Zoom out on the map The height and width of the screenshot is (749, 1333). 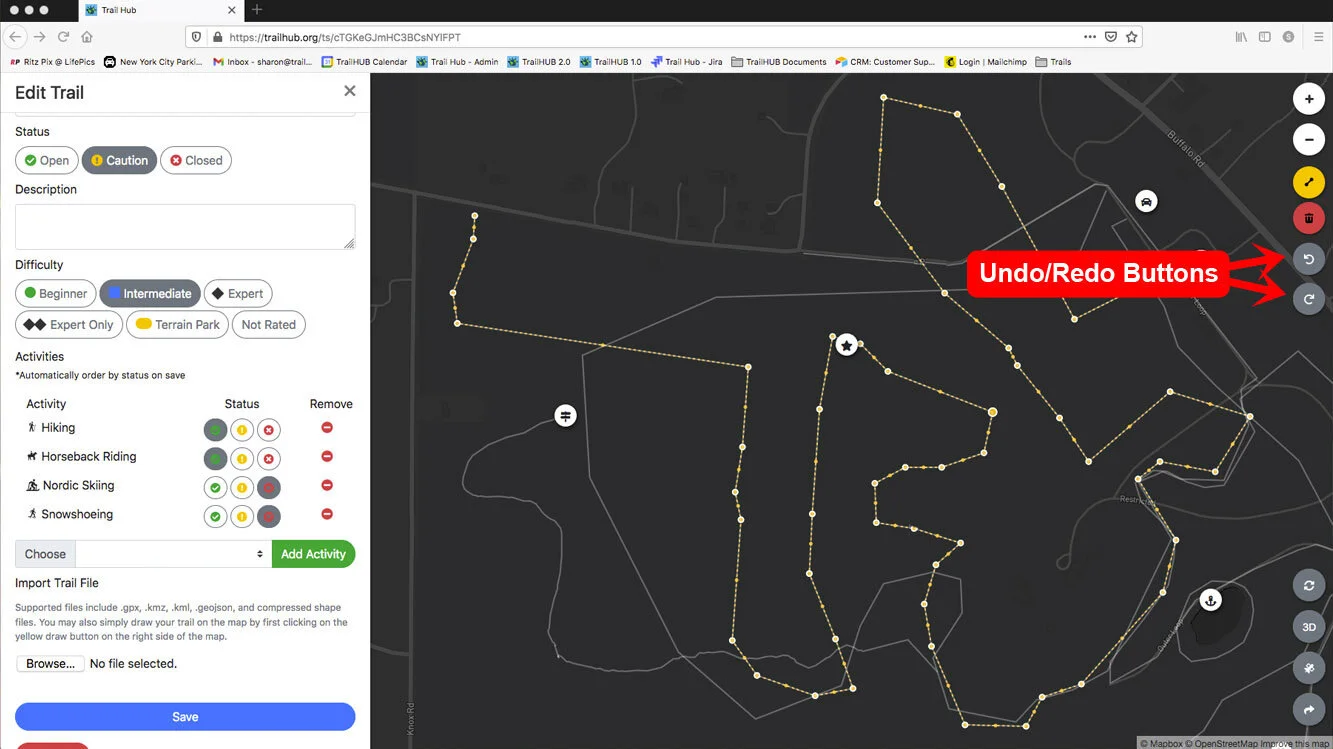click(x=1309, y=139)
